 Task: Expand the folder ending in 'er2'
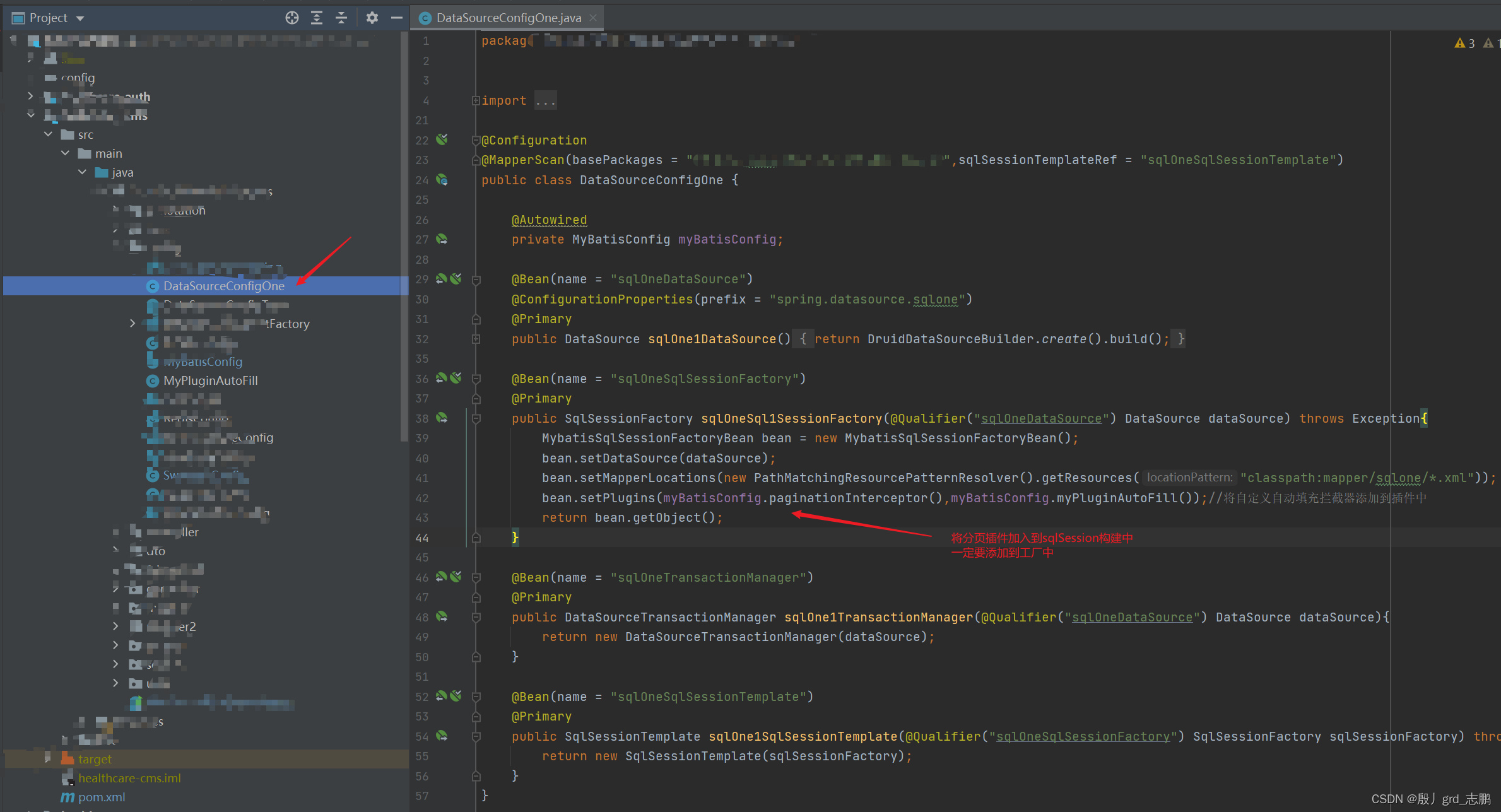click(115, 627)
